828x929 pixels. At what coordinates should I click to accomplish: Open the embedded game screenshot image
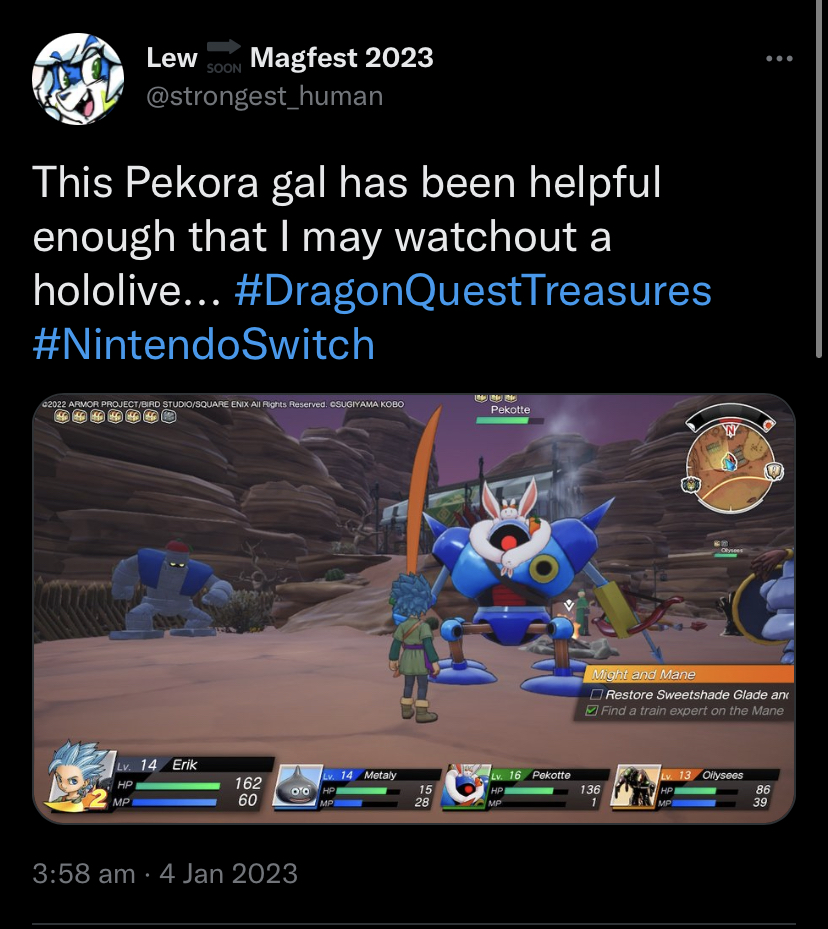click(x=413, y=608)
